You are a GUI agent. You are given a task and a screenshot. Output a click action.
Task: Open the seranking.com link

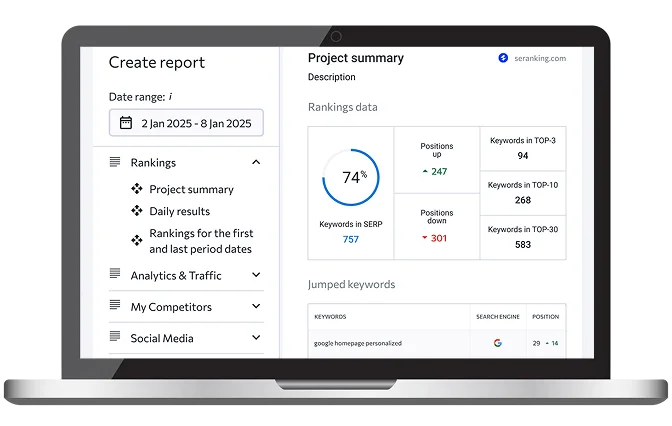pos(540,58)
